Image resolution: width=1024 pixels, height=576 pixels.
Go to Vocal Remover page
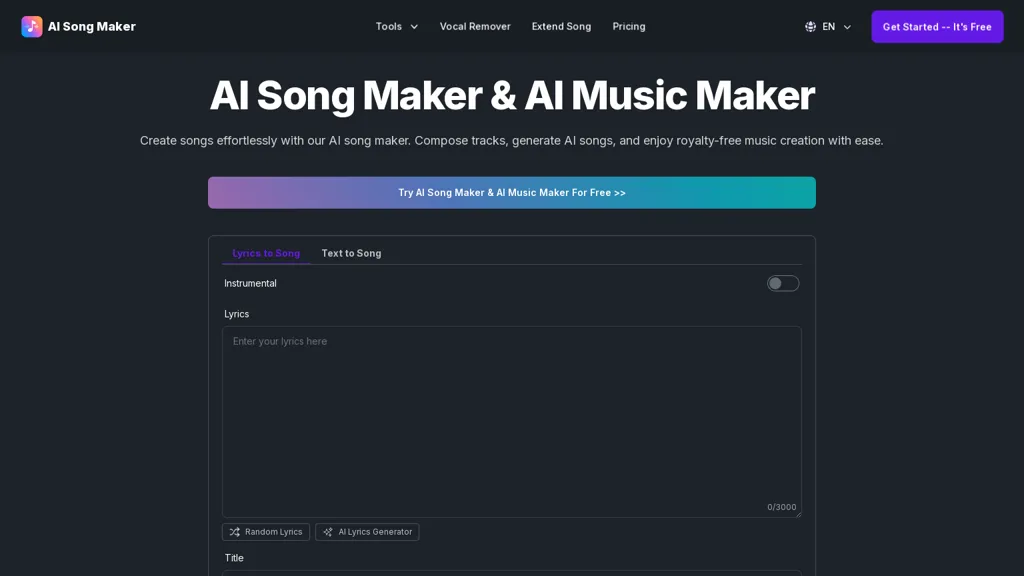[475, 27]
